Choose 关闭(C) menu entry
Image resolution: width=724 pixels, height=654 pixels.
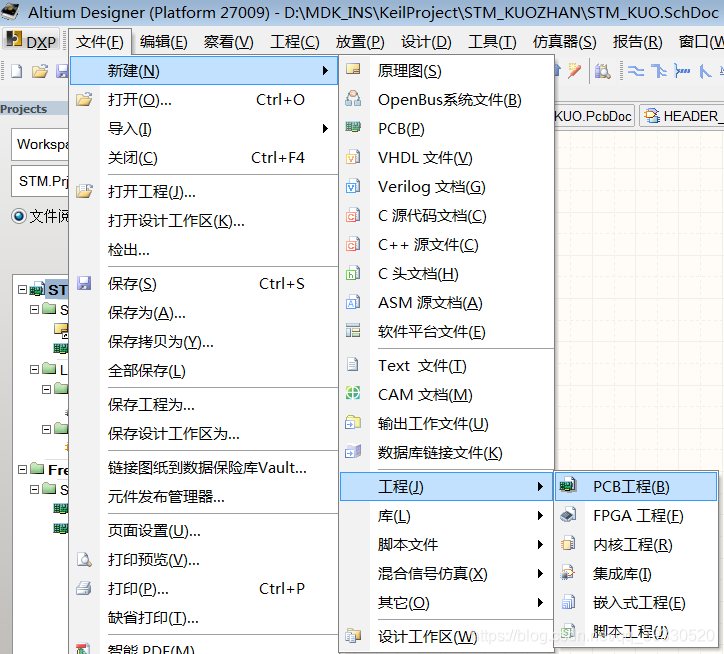click(204, 157)
